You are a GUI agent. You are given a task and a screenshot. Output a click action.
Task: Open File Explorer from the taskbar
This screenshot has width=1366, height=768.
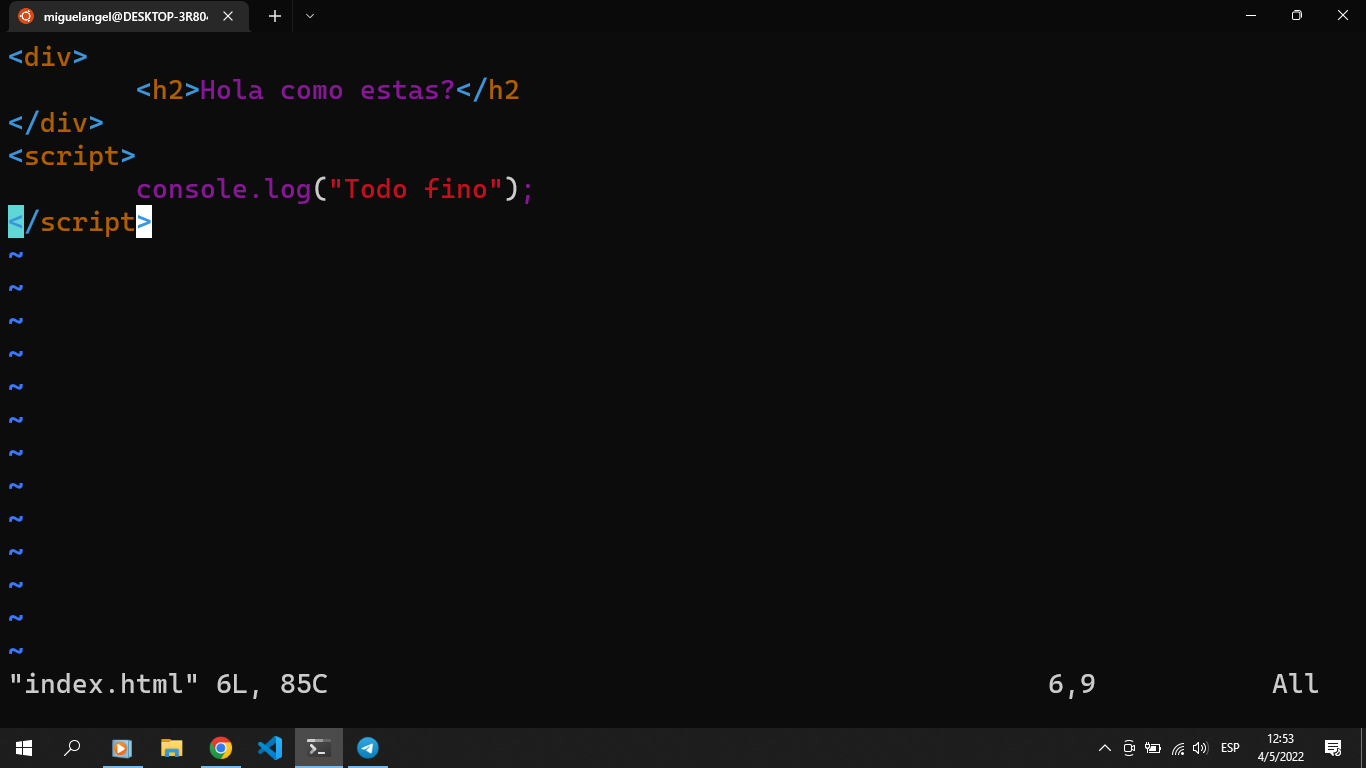[x=171, y=747]
